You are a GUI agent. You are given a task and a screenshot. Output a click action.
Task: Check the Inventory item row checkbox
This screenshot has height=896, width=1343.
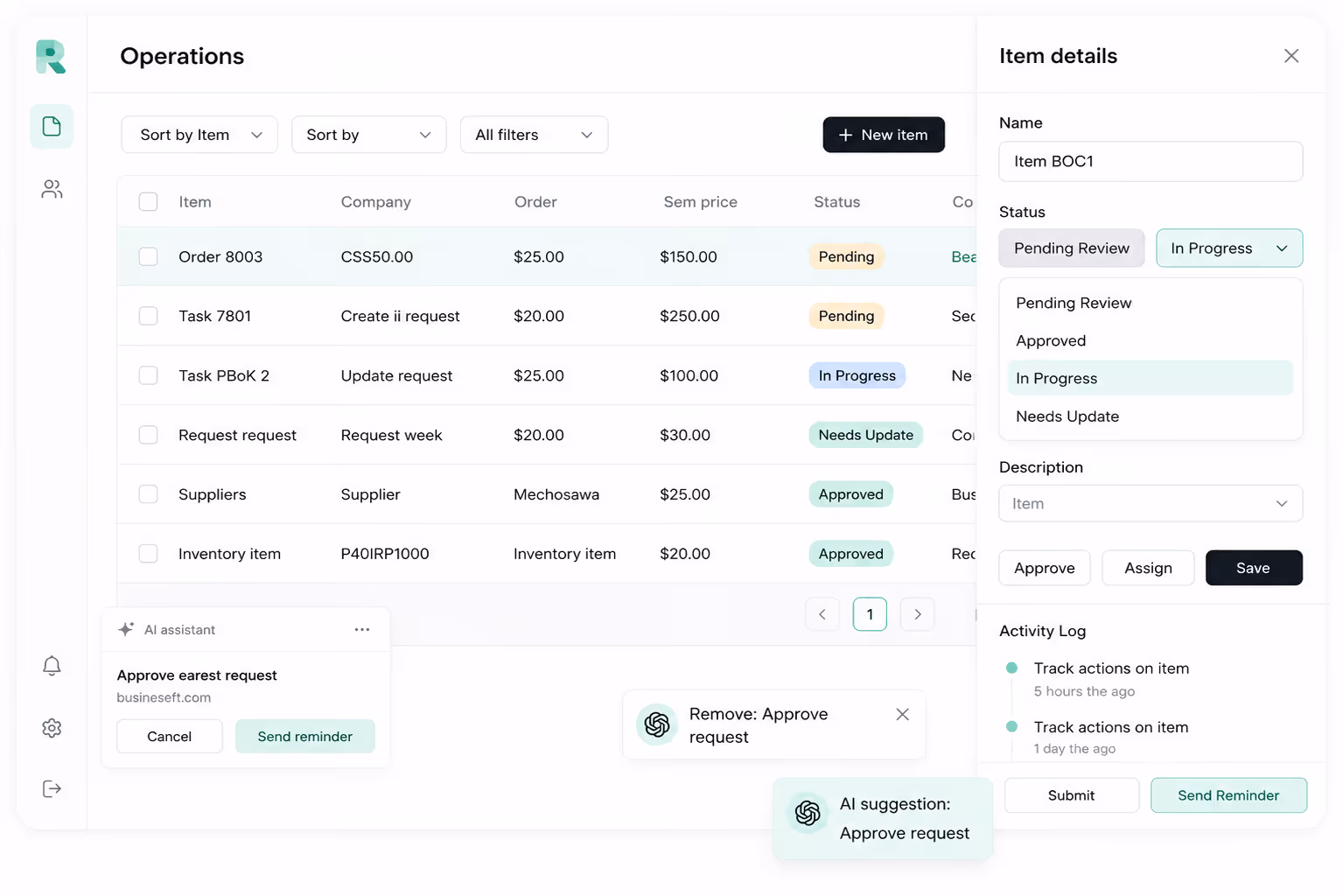point(149,554)
